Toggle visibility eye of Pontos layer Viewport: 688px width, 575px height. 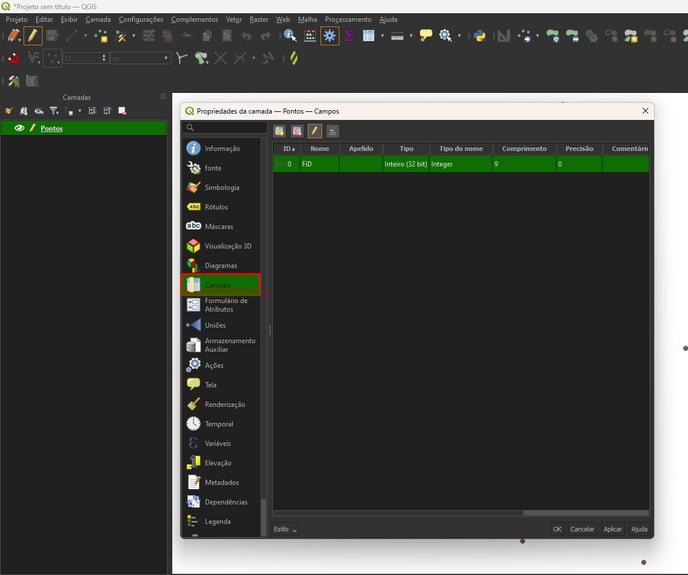(19, 128)
